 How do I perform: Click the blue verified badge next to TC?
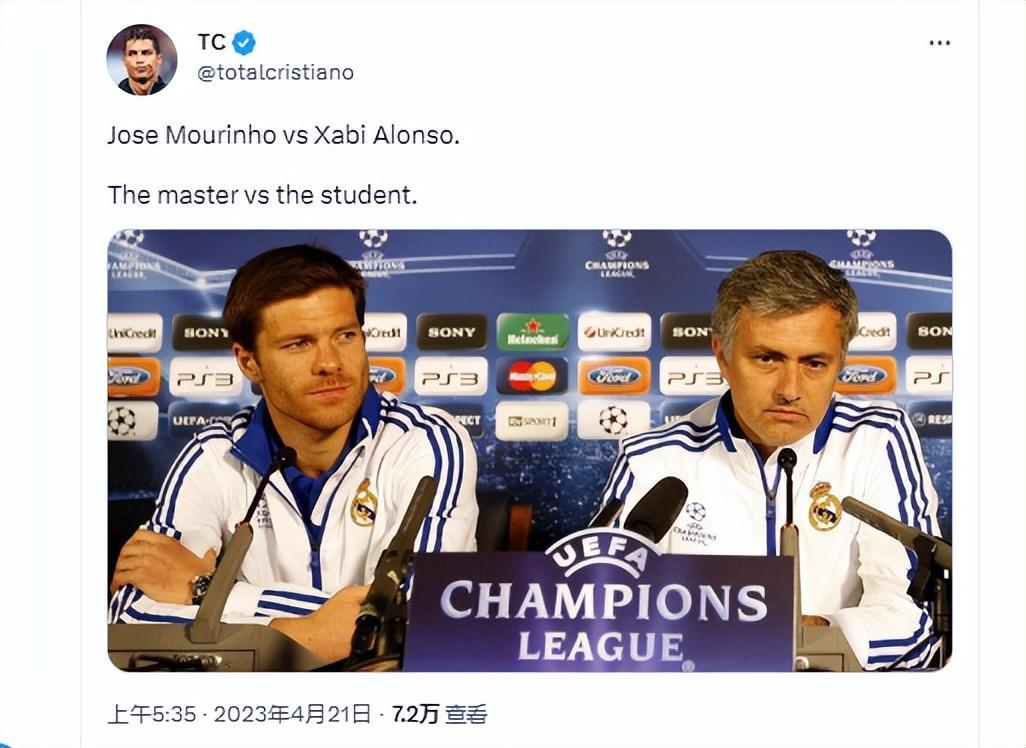click(x=244, y=43)
